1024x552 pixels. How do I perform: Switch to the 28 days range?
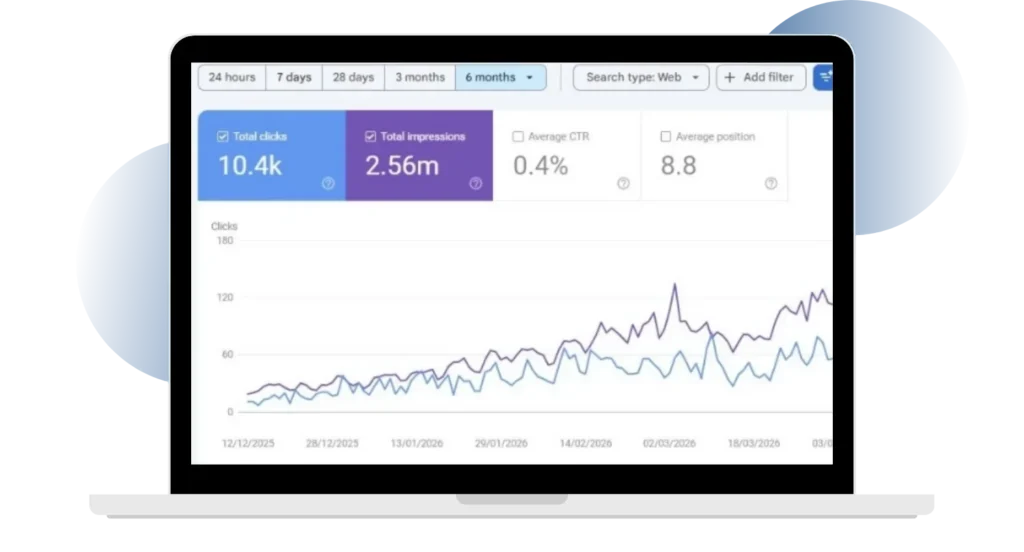[x=353, y=77]
